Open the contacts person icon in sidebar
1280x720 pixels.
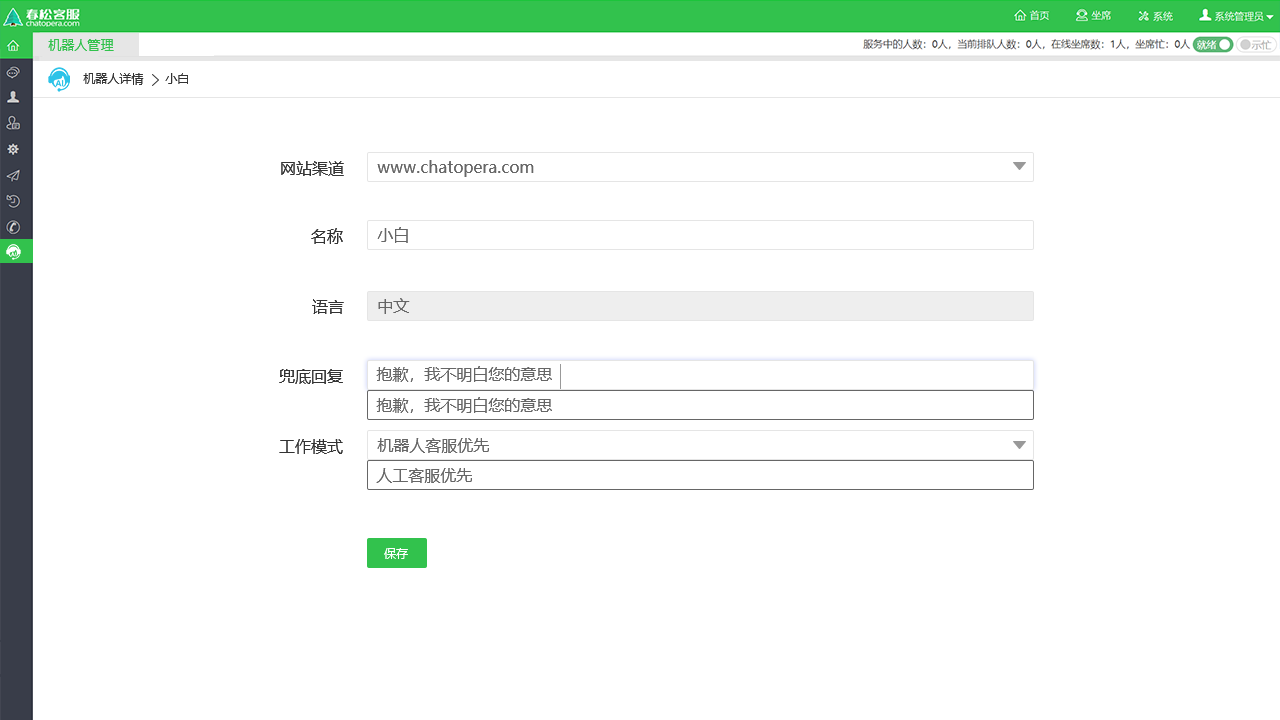13,97
